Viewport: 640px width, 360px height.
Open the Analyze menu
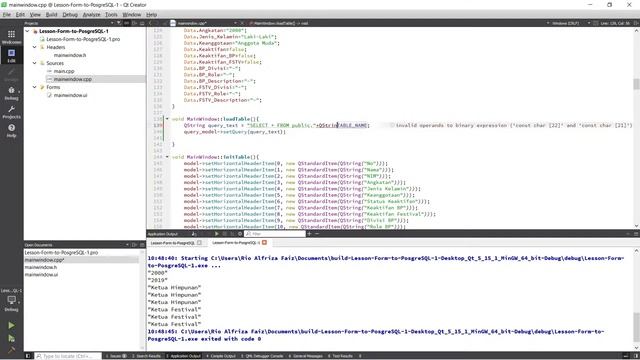click(91, 15)
